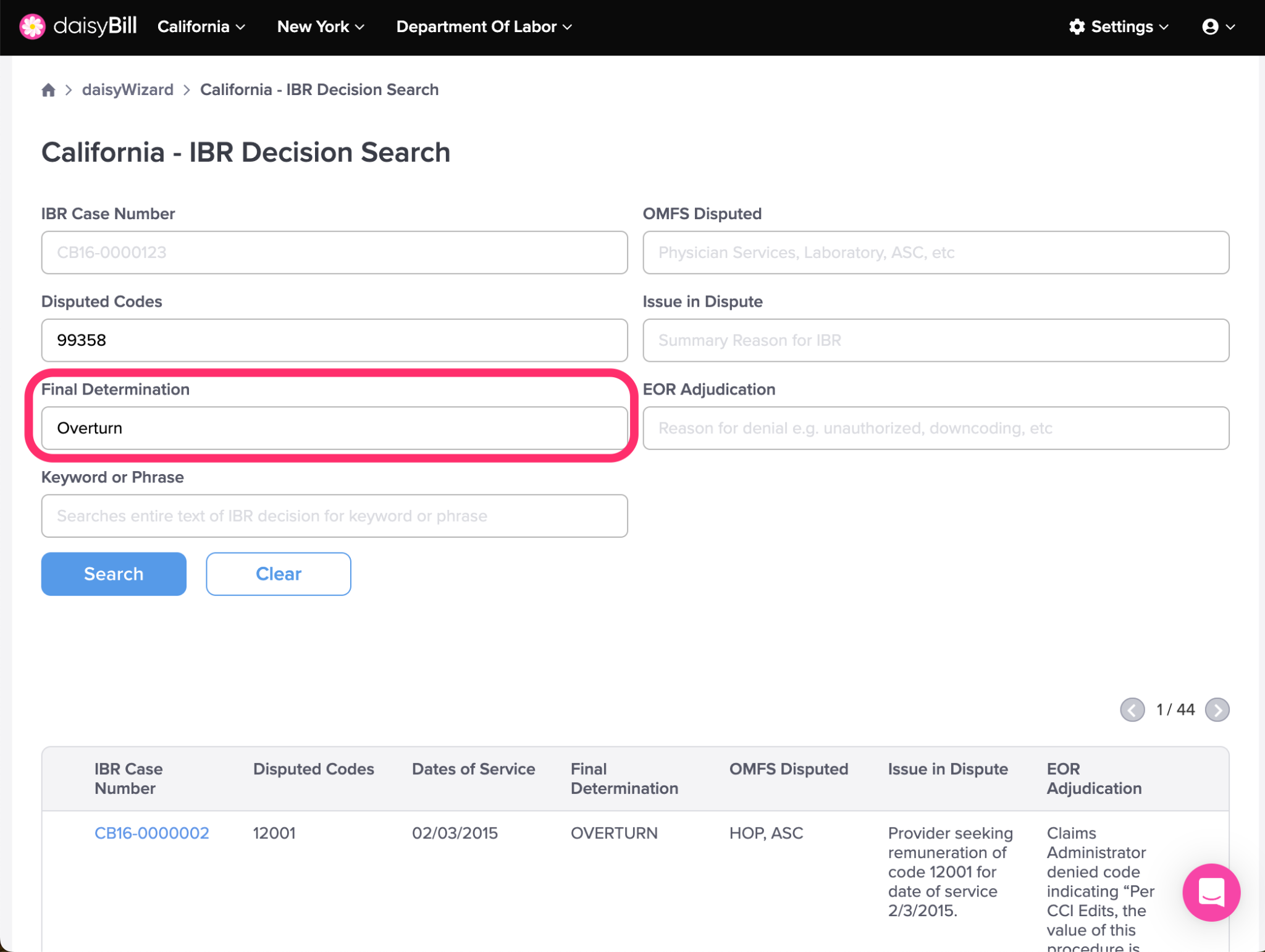Expand the California dropdown menu
This screenshot has height=952, width=1265.
click(x=201, y=27)
